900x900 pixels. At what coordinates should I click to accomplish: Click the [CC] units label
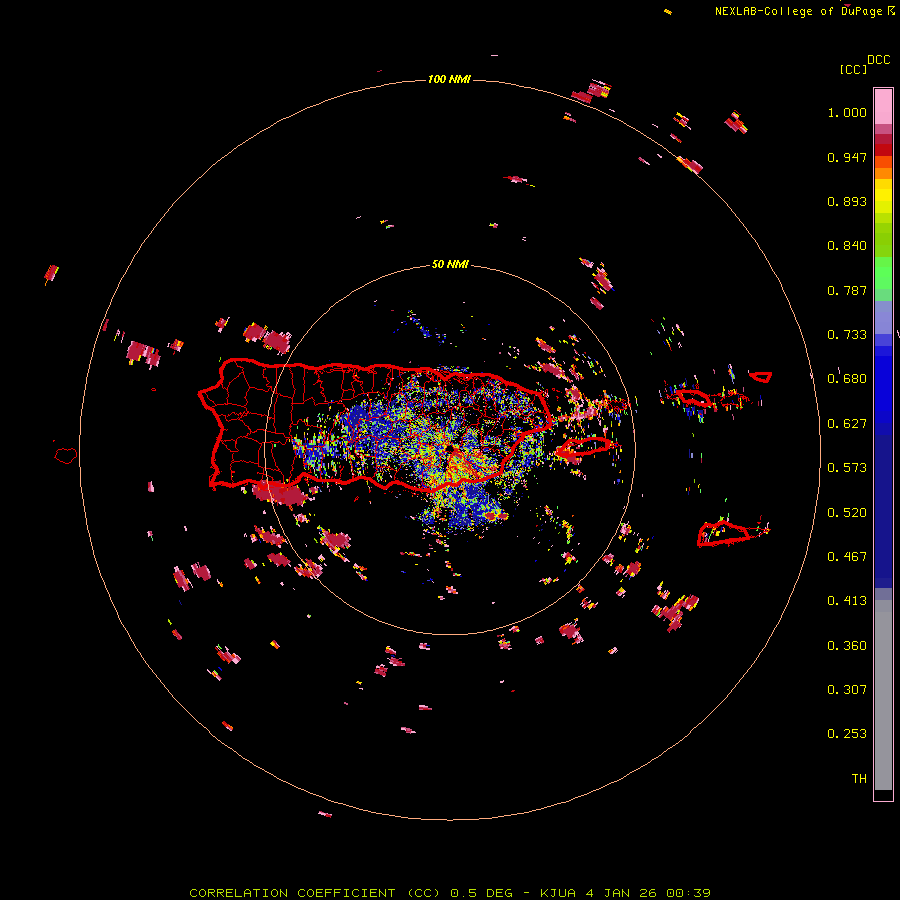[853, 69]
